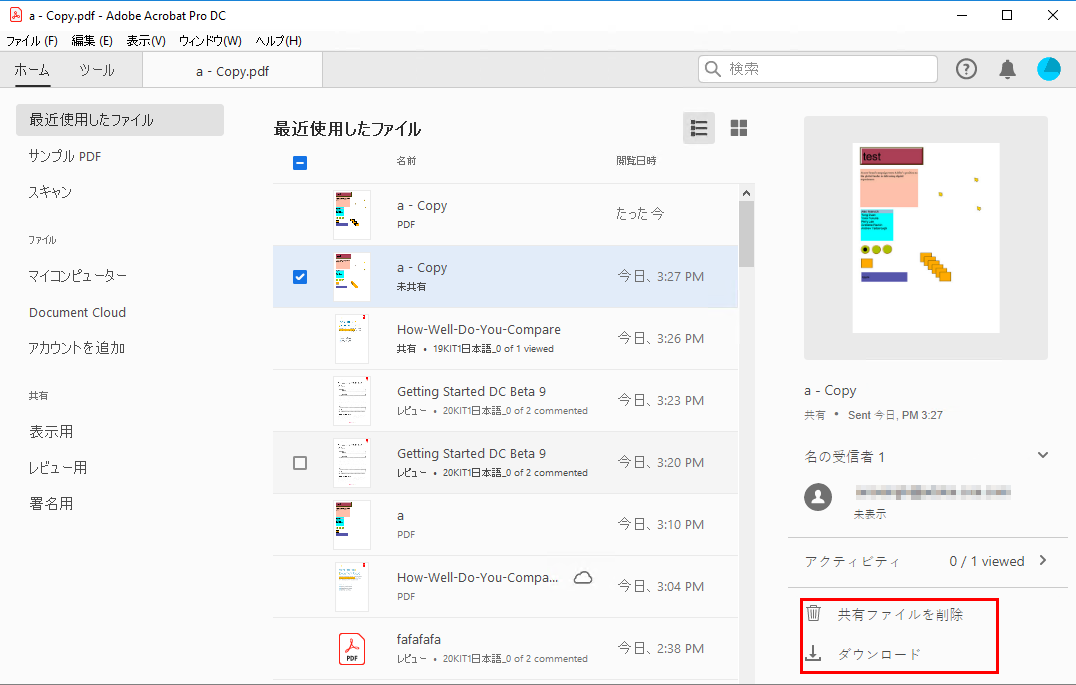Switch to the ツール tab
Screen dimensions: 1076x685
point(96,70)
